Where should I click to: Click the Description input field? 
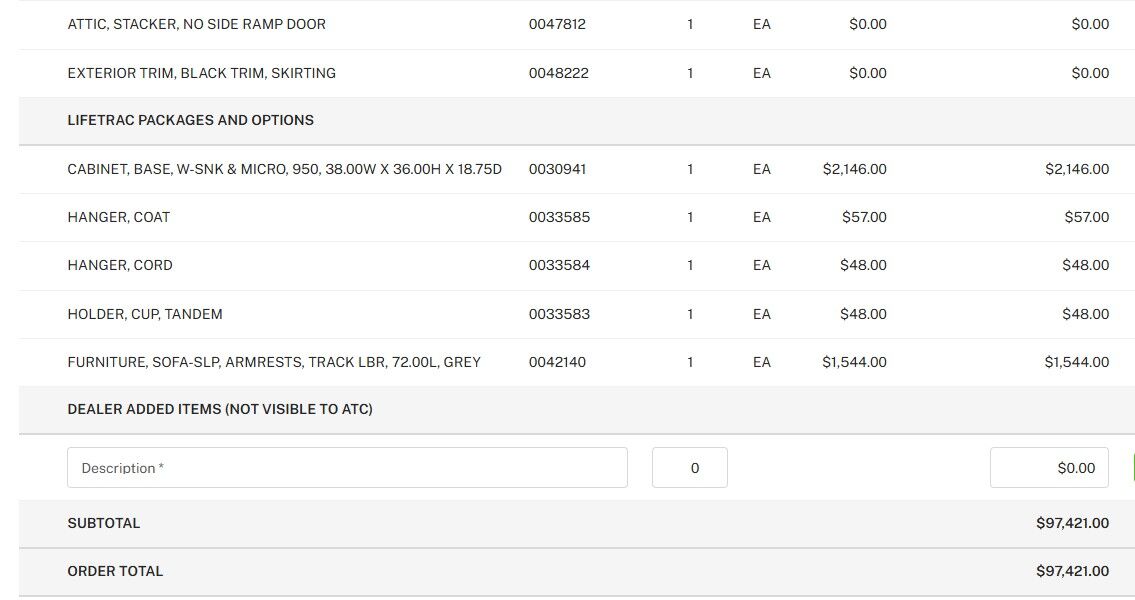point(346,468)
